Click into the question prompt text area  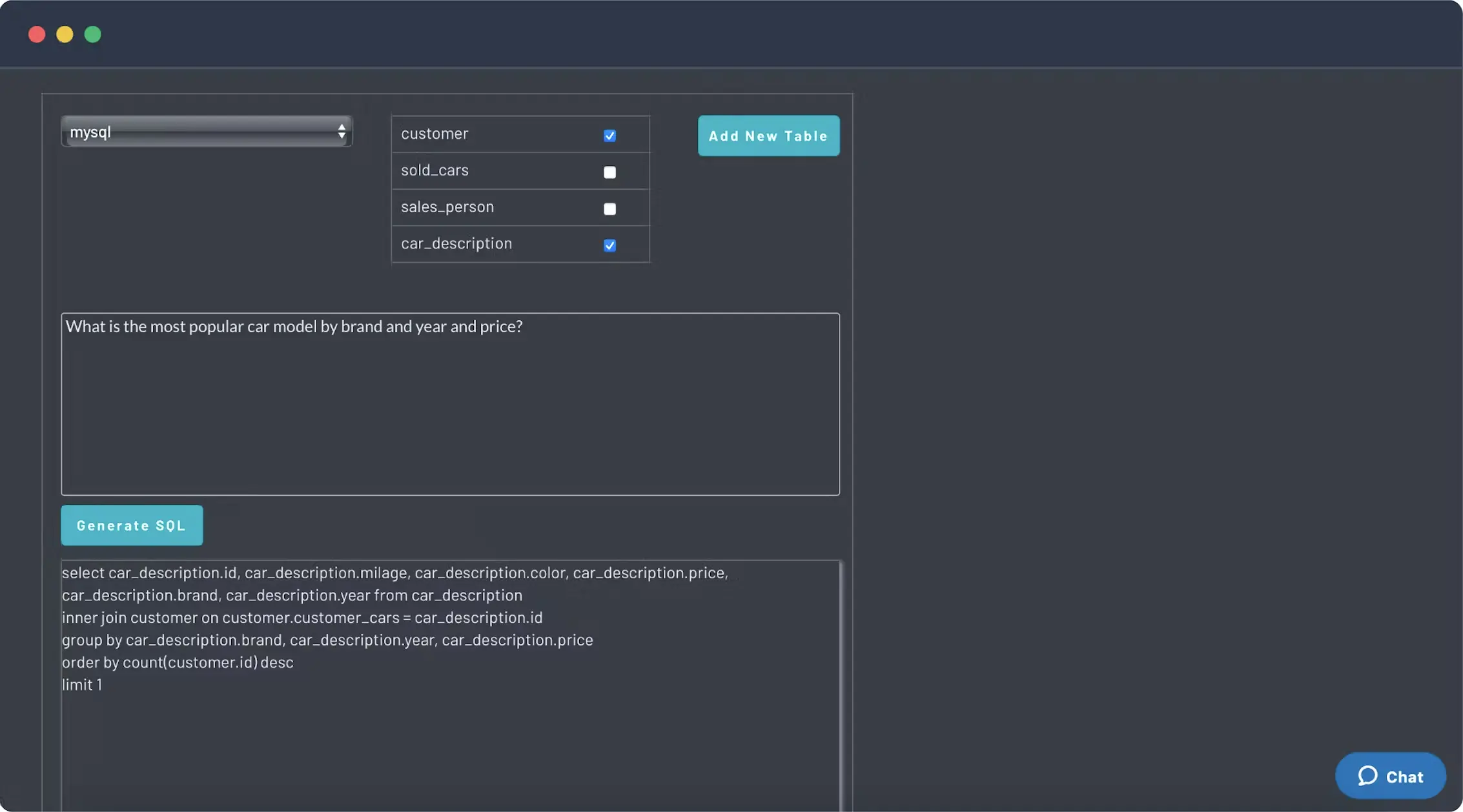click(450, 413)
